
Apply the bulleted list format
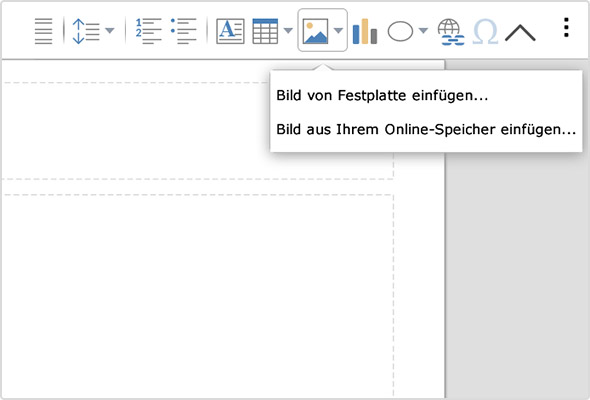coord(183,31)
